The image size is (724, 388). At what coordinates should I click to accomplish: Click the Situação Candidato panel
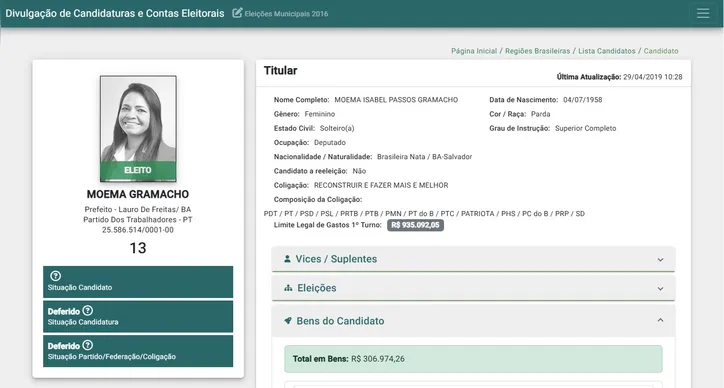click(138, 282)
